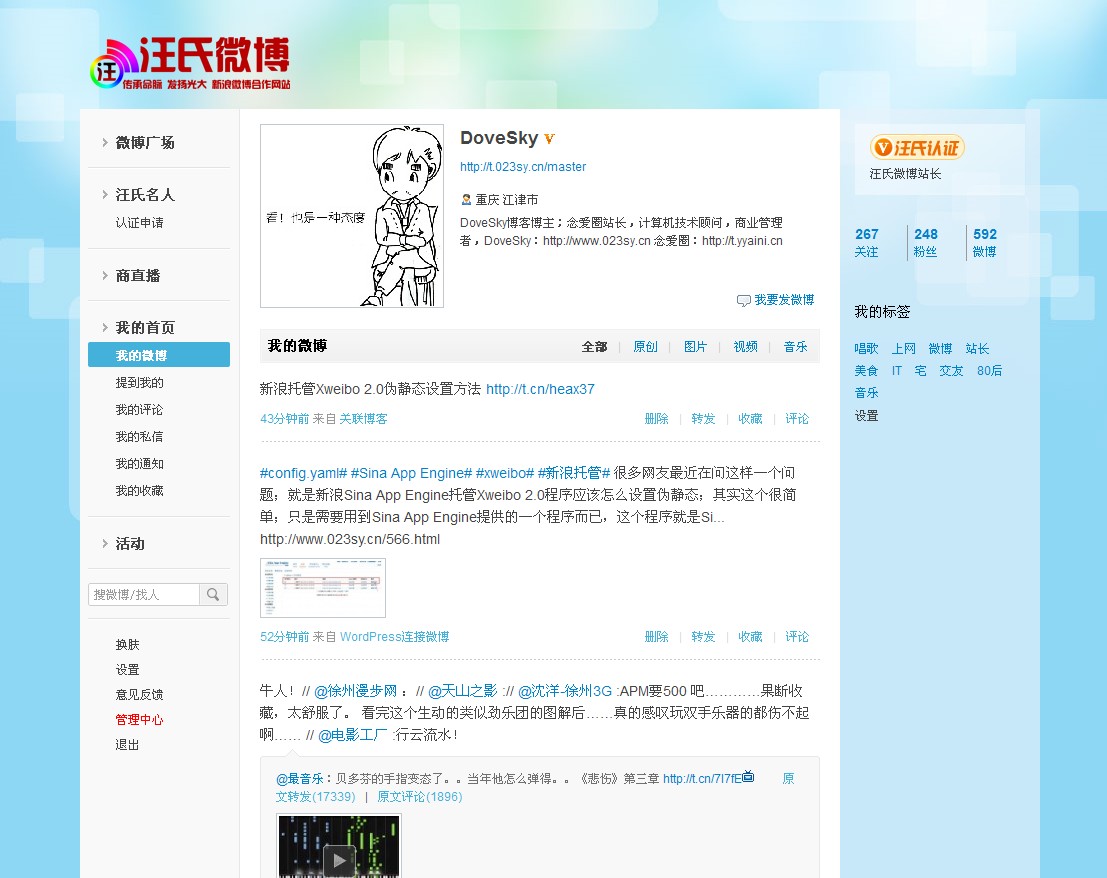Click the yellow V badge beside DoveSky
1107x878 pixels.
coord(547,138)
